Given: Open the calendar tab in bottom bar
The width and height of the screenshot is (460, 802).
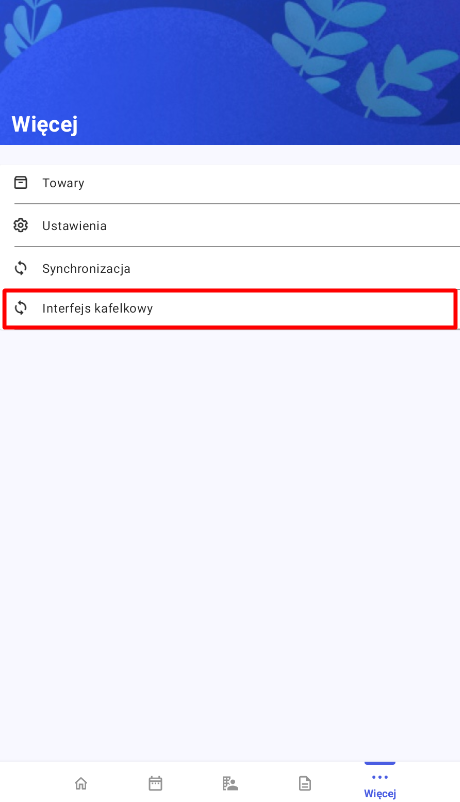Looking at the screenshot, I should point(156,783).
